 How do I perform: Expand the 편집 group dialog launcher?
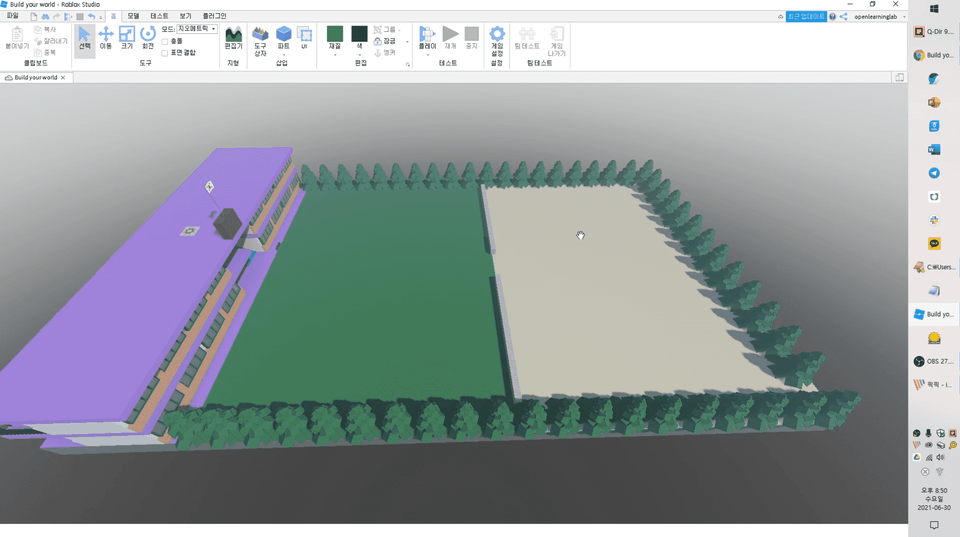(408, 64)
